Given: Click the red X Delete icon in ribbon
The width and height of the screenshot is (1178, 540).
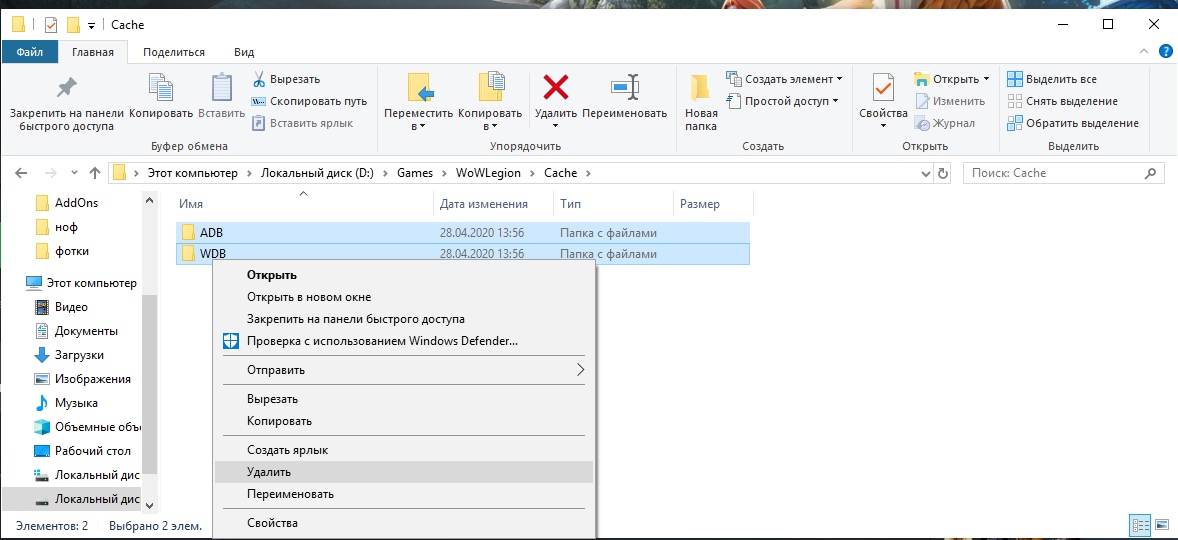Looking at the screenshot, I should [x=555, y=88].
